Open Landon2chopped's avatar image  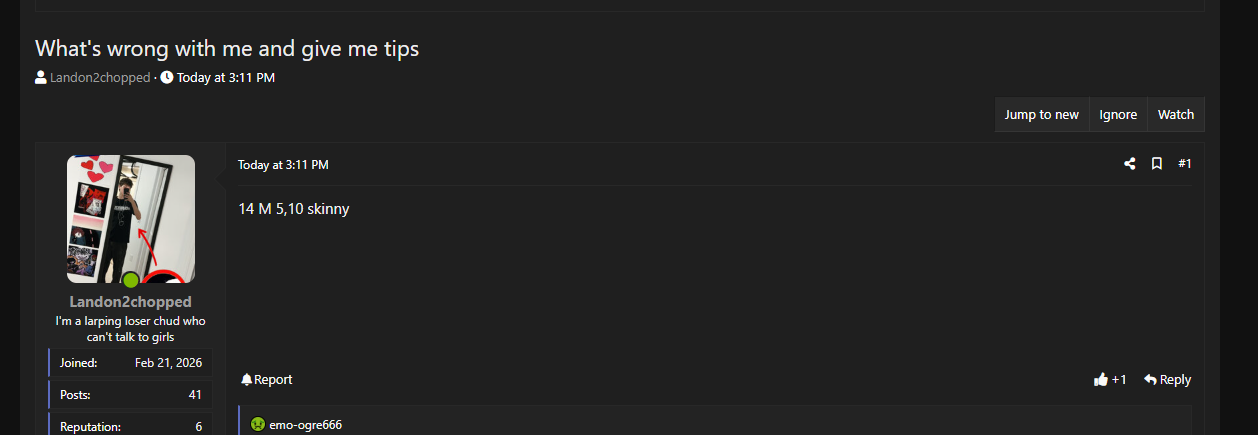[130, 218]
